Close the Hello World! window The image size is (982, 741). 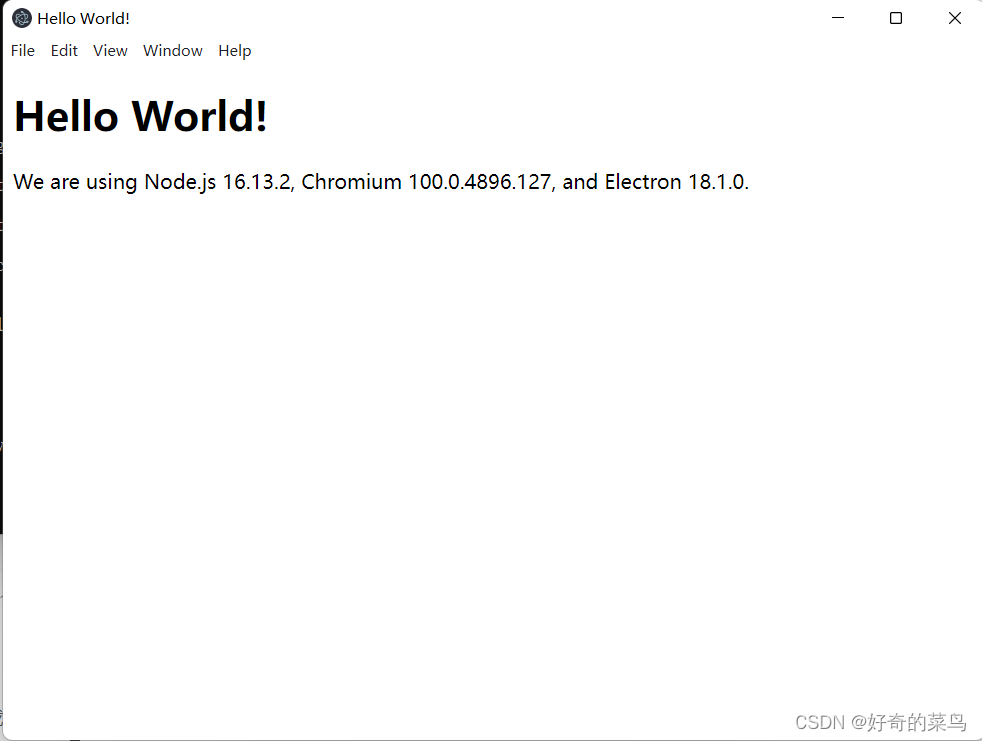[x=954, y=18]
